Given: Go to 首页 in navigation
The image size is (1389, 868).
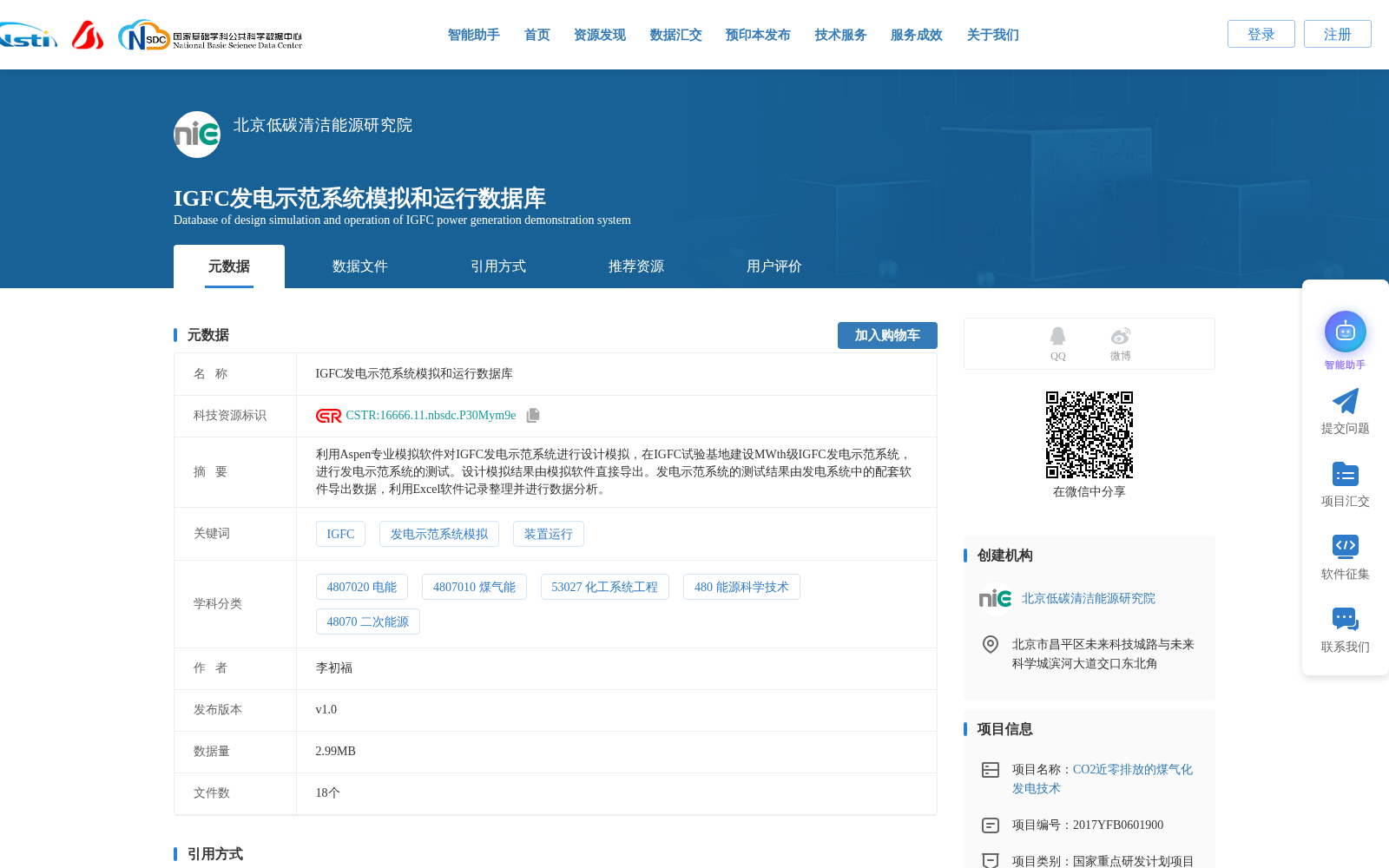Looking at the screenshot, I should [537, 35].
